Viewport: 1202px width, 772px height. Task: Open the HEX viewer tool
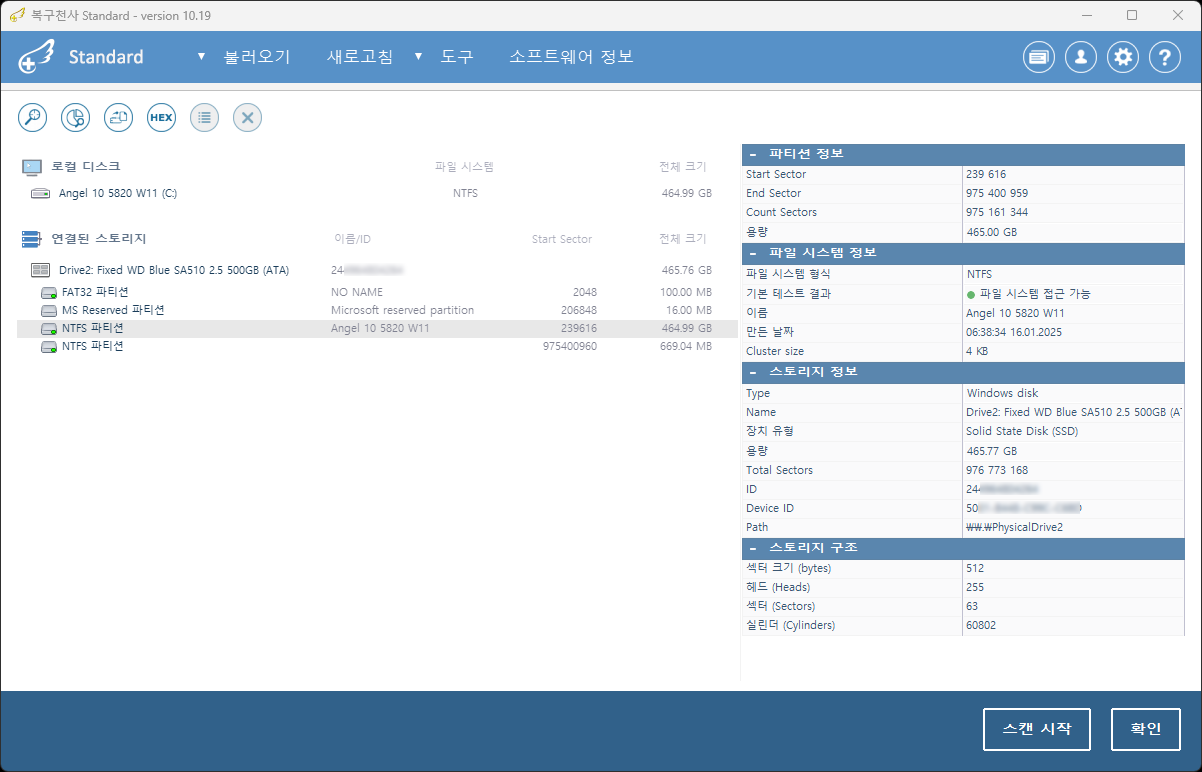(x=161, y=117)
